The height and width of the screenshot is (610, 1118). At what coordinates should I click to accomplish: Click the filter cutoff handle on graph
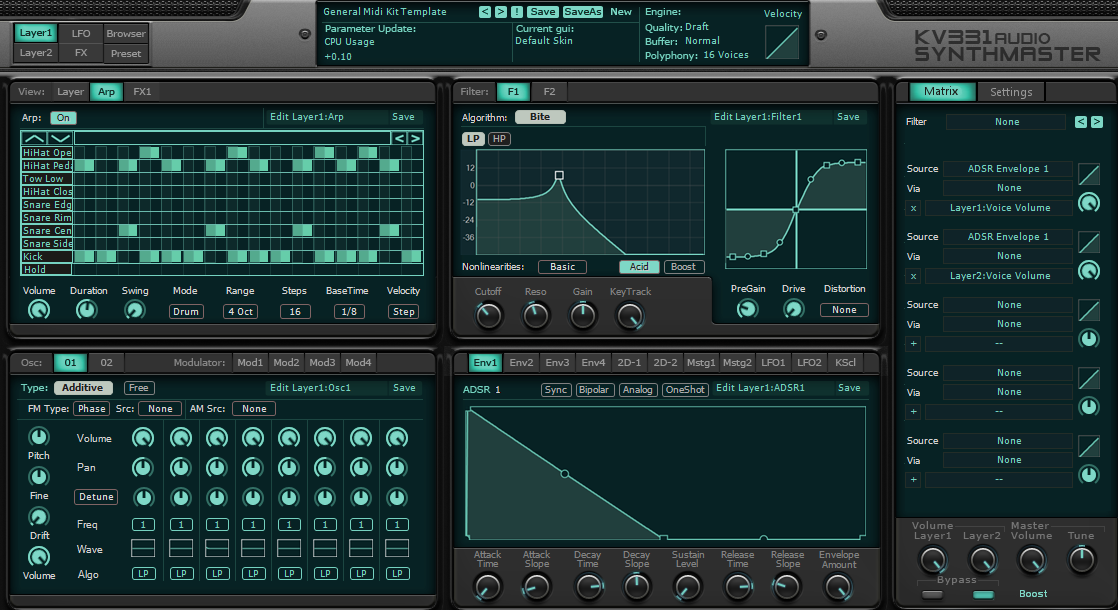coord(559,175)
